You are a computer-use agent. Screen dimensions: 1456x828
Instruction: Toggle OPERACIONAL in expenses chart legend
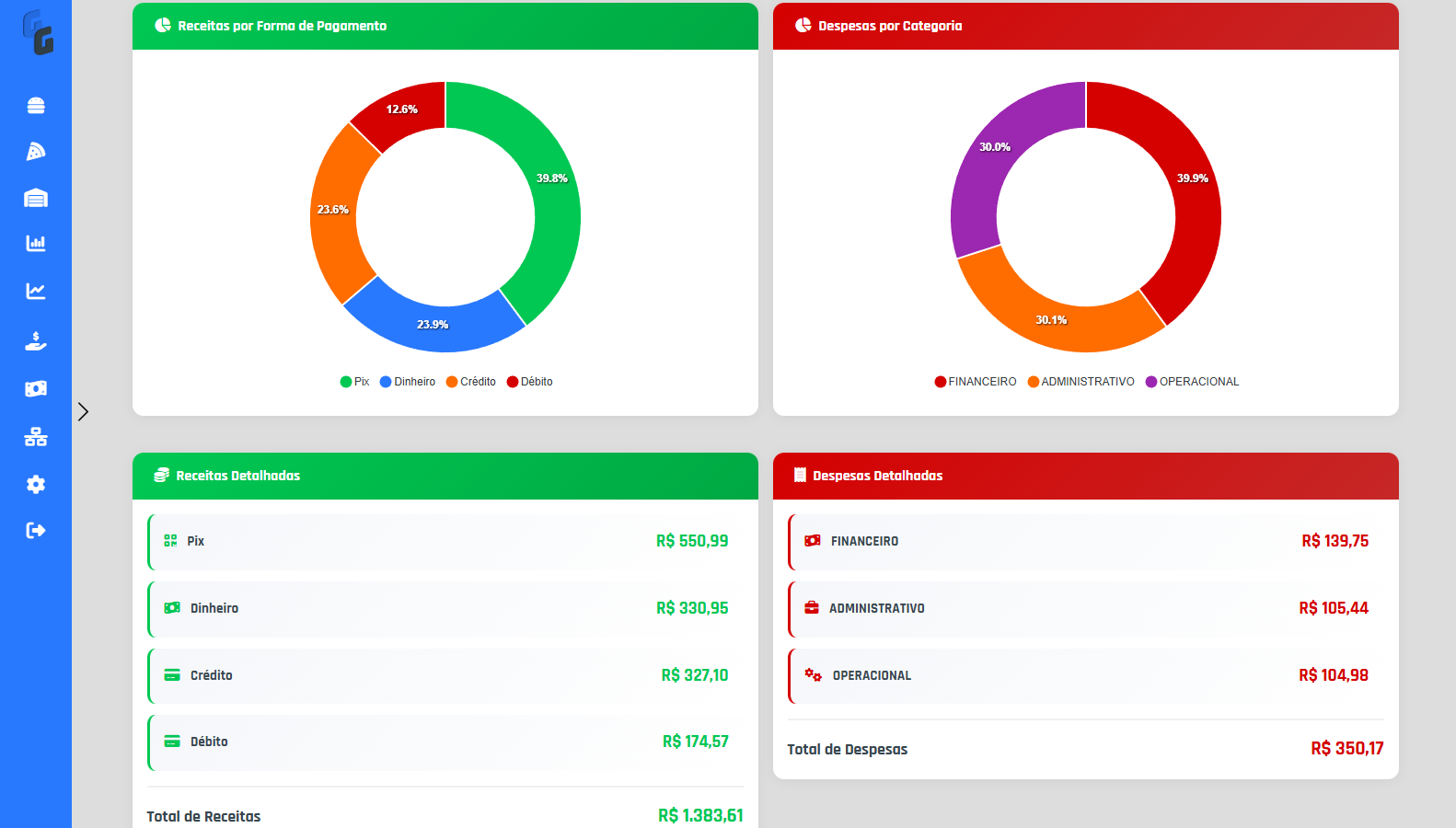1192,382
